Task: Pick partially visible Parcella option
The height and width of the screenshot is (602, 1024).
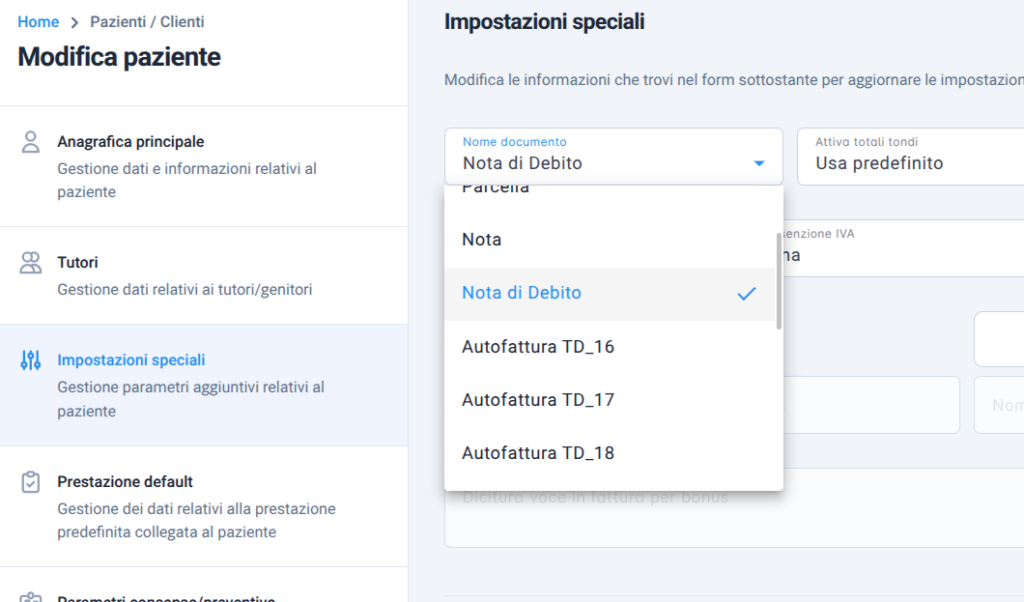Action: point(496,189)
